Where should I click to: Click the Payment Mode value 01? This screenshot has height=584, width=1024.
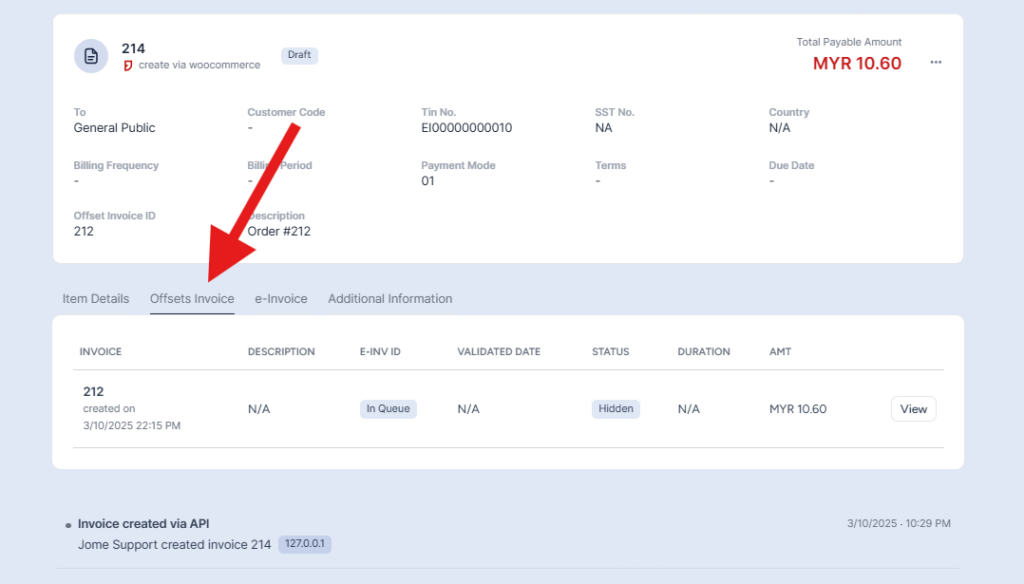[x=428, y=181]
